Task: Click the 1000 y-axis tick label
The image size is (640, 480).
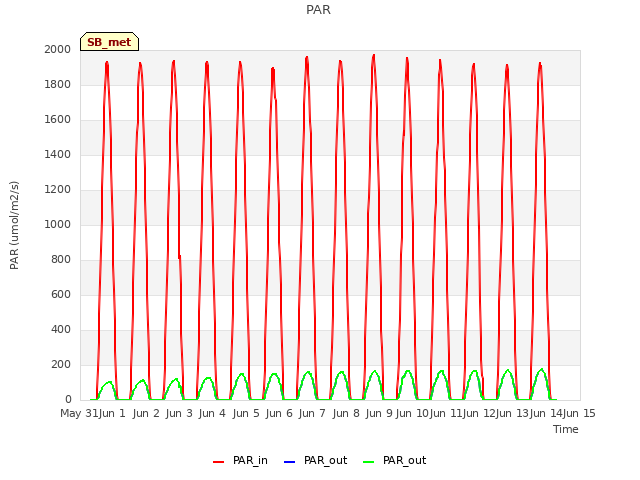Action: 58,224
